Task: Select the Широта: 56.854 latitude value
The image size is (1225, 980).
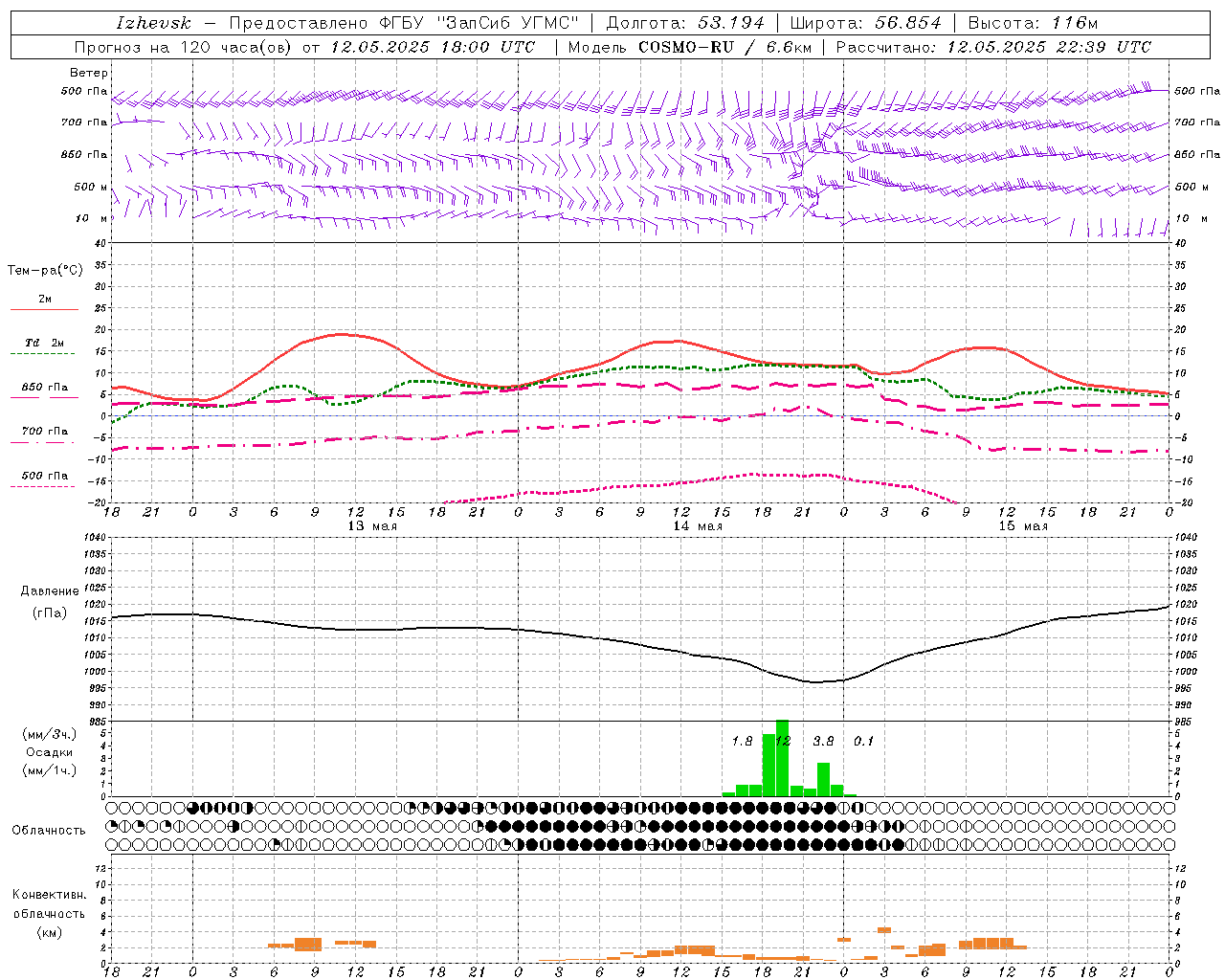Action: tap(866, 23)
